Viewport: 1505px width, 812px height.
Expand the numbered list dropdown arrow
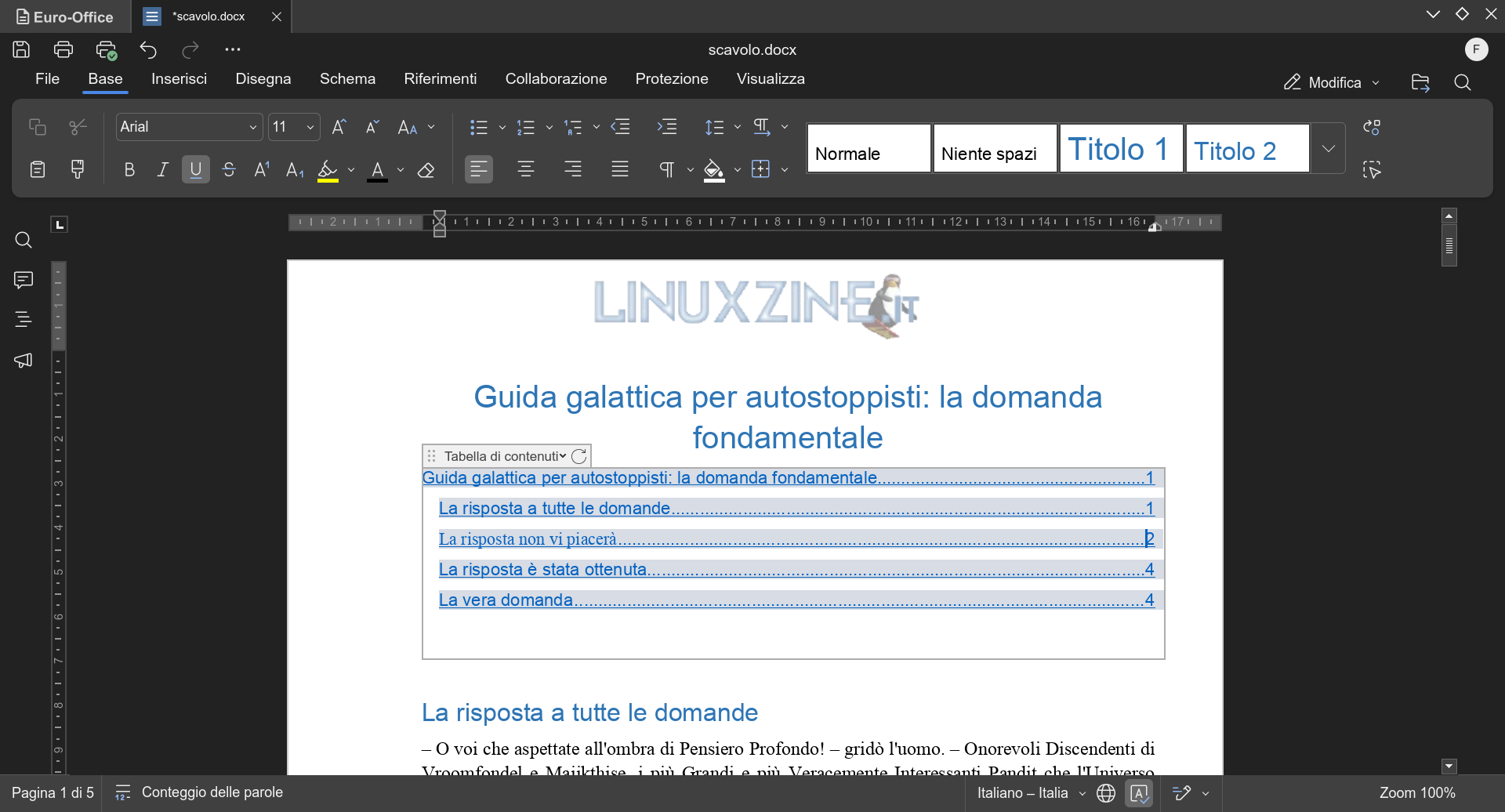coord(549,127)
